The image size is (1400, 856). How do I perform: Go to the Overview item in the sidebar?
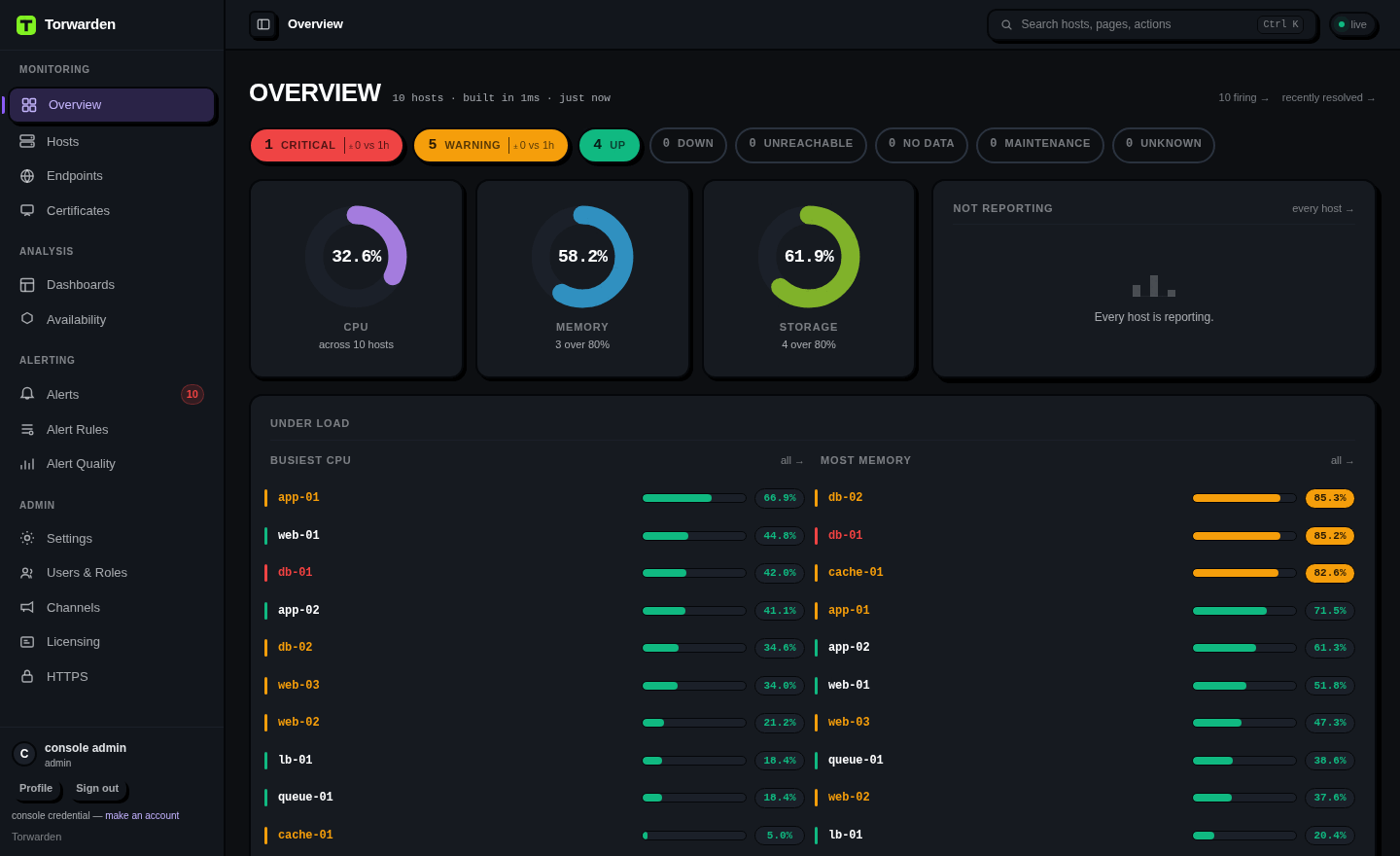[112, 105]
